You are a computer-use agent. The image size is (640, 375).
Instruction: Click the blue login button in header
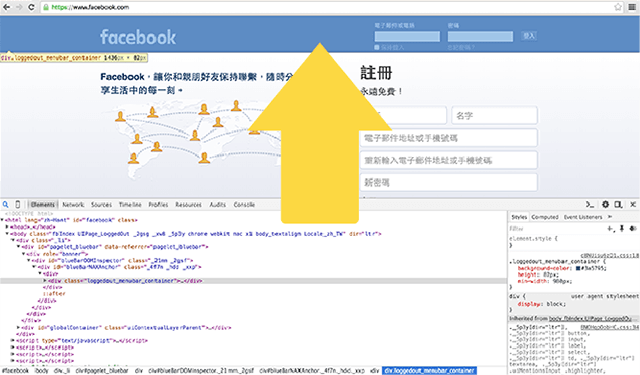point(529,36)
